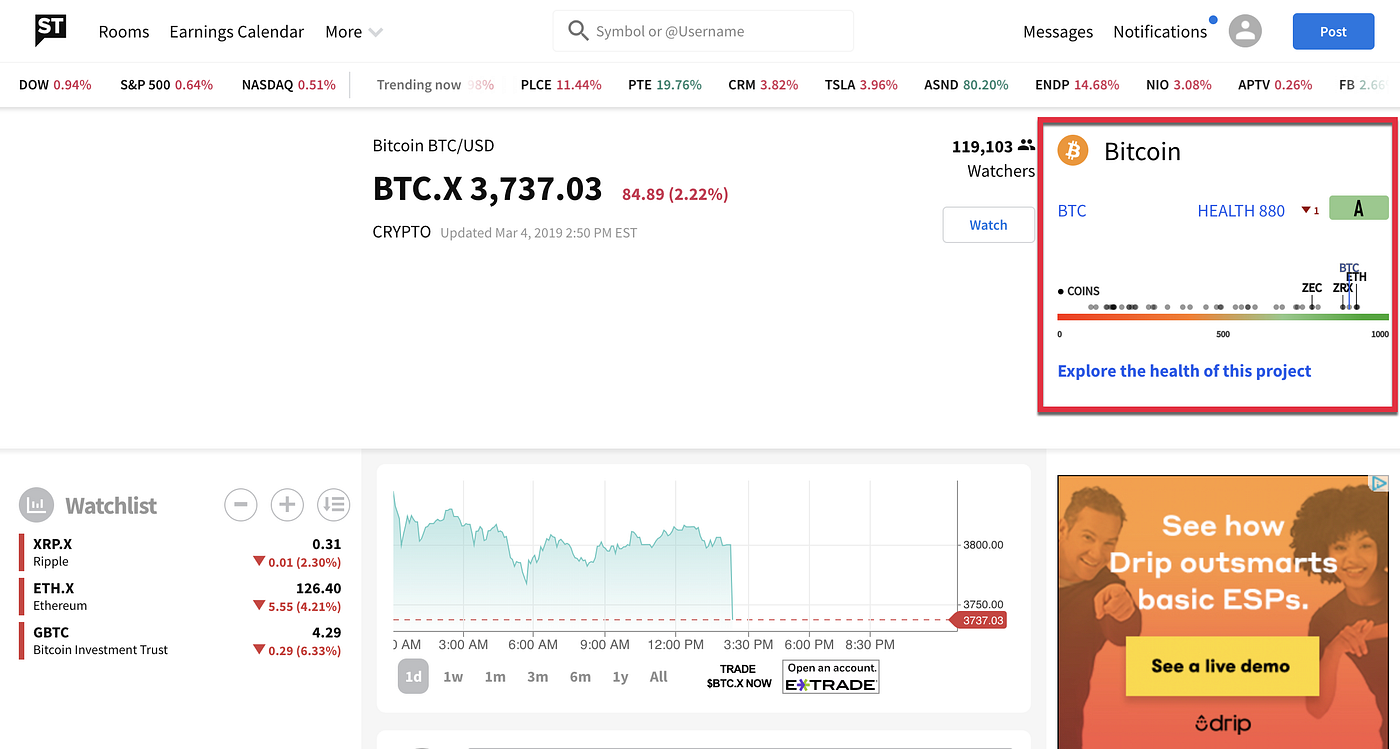Click the 3737.03 price tag on chart

point(980,621)
